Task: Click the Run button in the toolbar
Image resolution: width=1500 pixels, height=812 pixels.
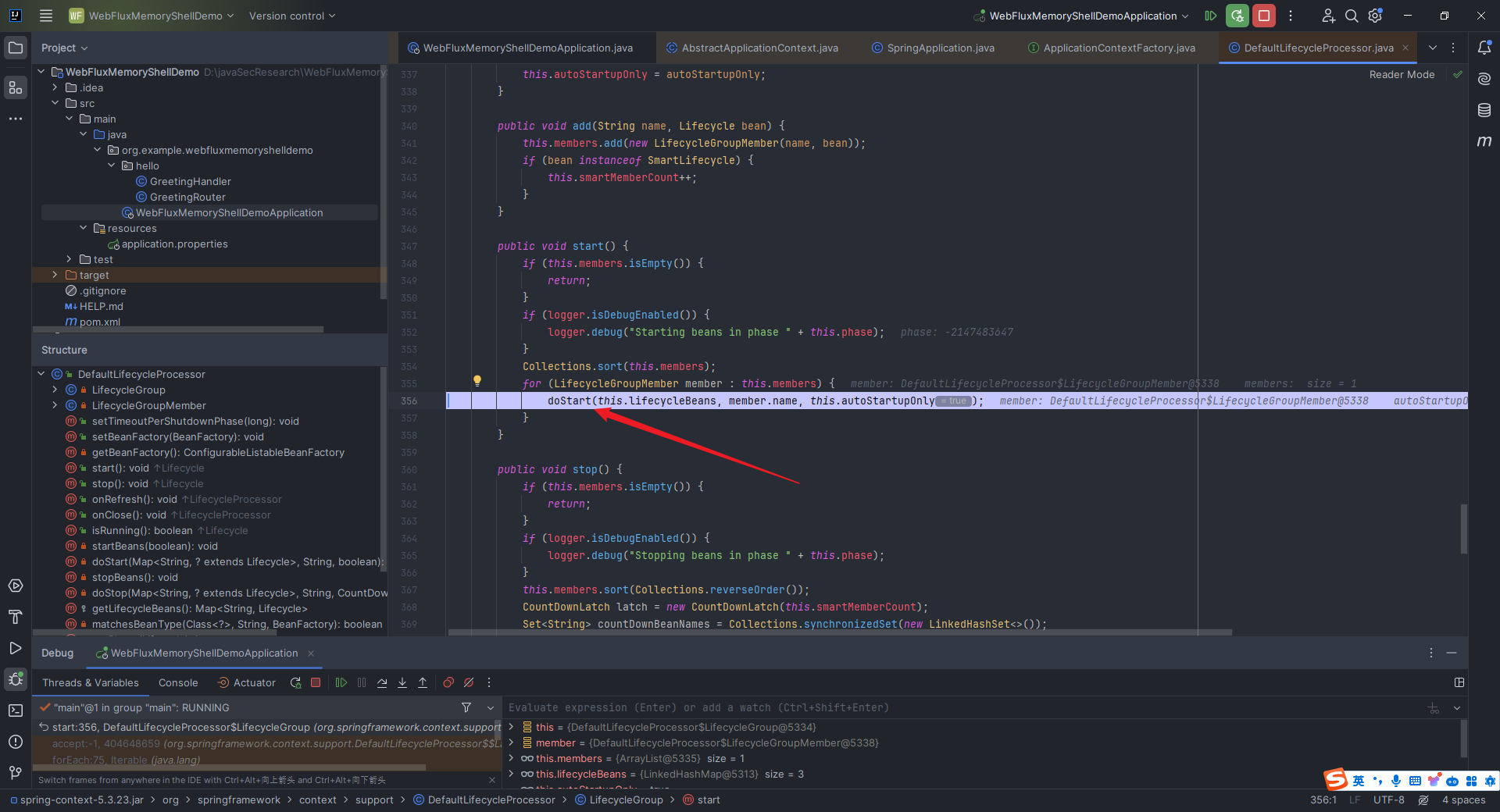Action: point(1211,16)
